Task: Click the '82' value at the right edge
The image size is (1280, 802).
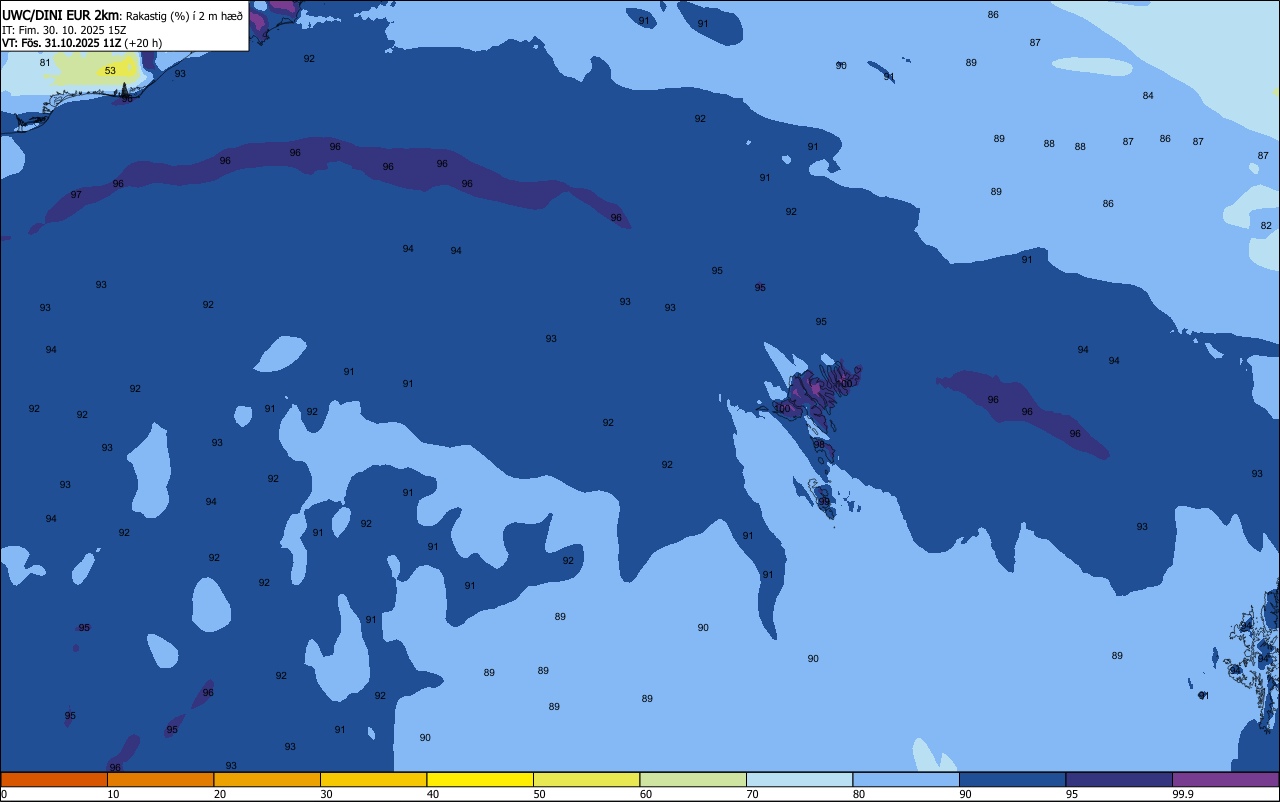Action: pos(1266,226)
